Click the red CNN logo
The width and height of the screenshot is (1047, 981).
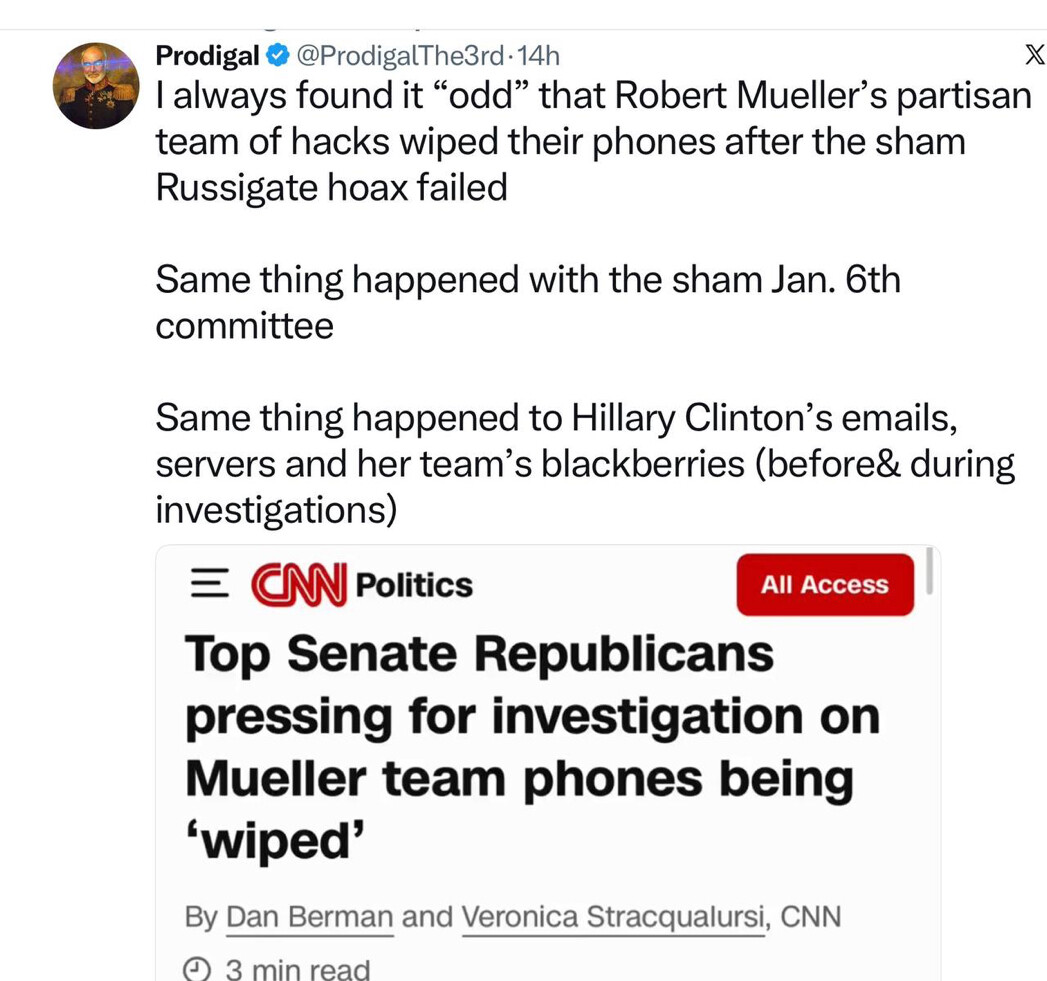pos(298,585)
